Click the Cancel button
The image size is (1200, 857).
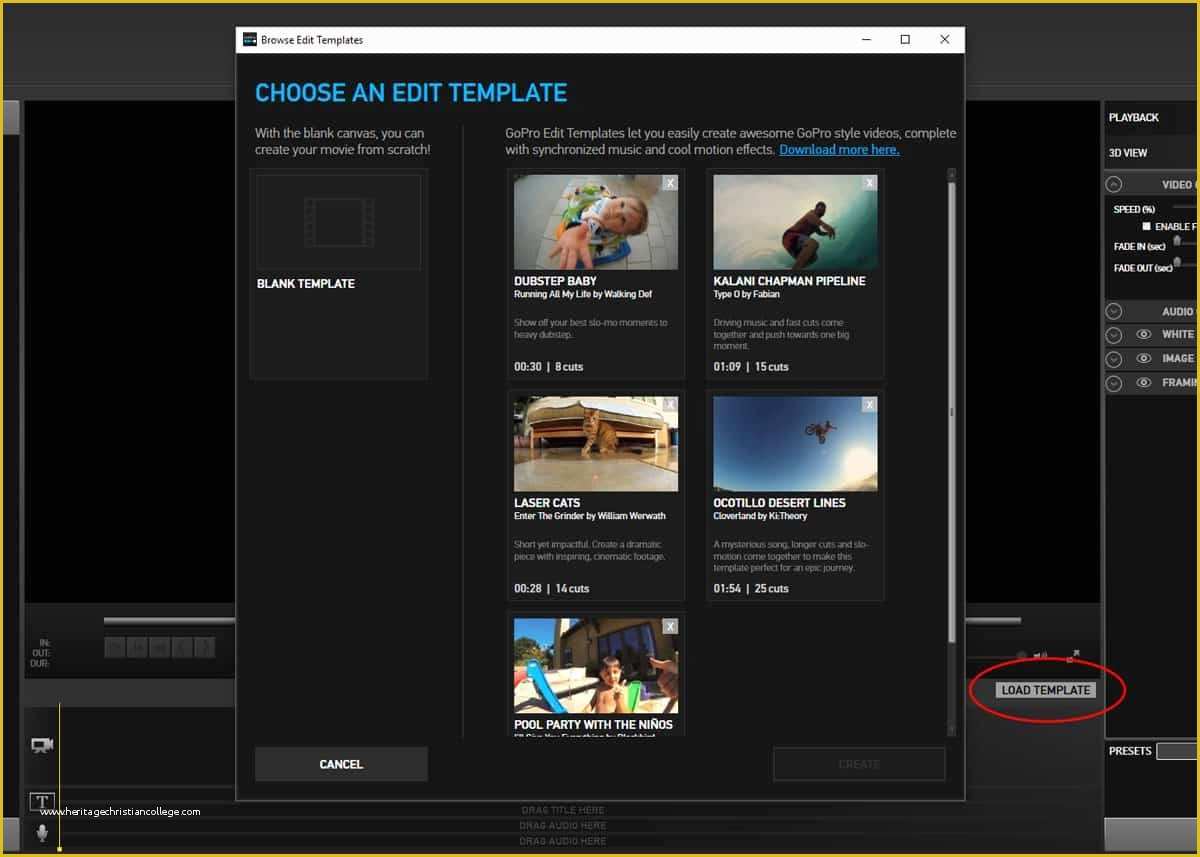[x=341, y=764]
